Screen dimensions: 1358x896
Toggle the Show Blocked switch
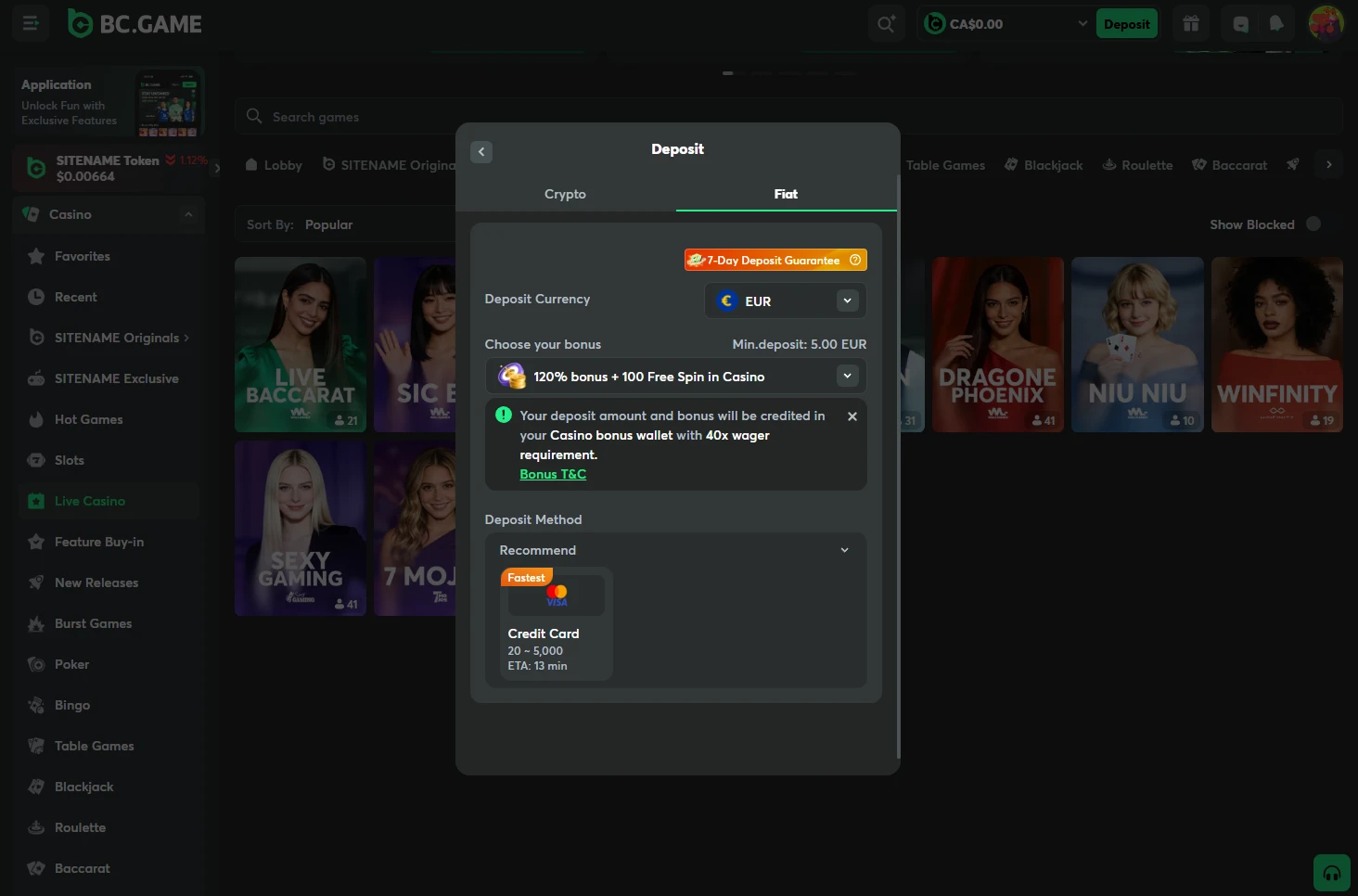1313,224
